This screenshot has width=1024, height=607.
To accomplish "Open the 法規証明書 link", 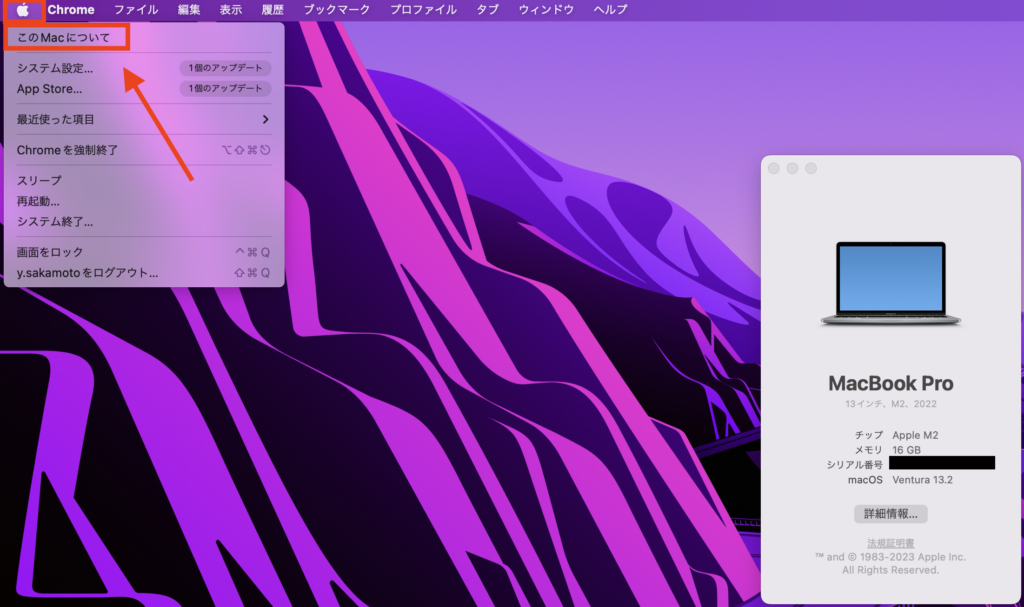I will 890,543.
